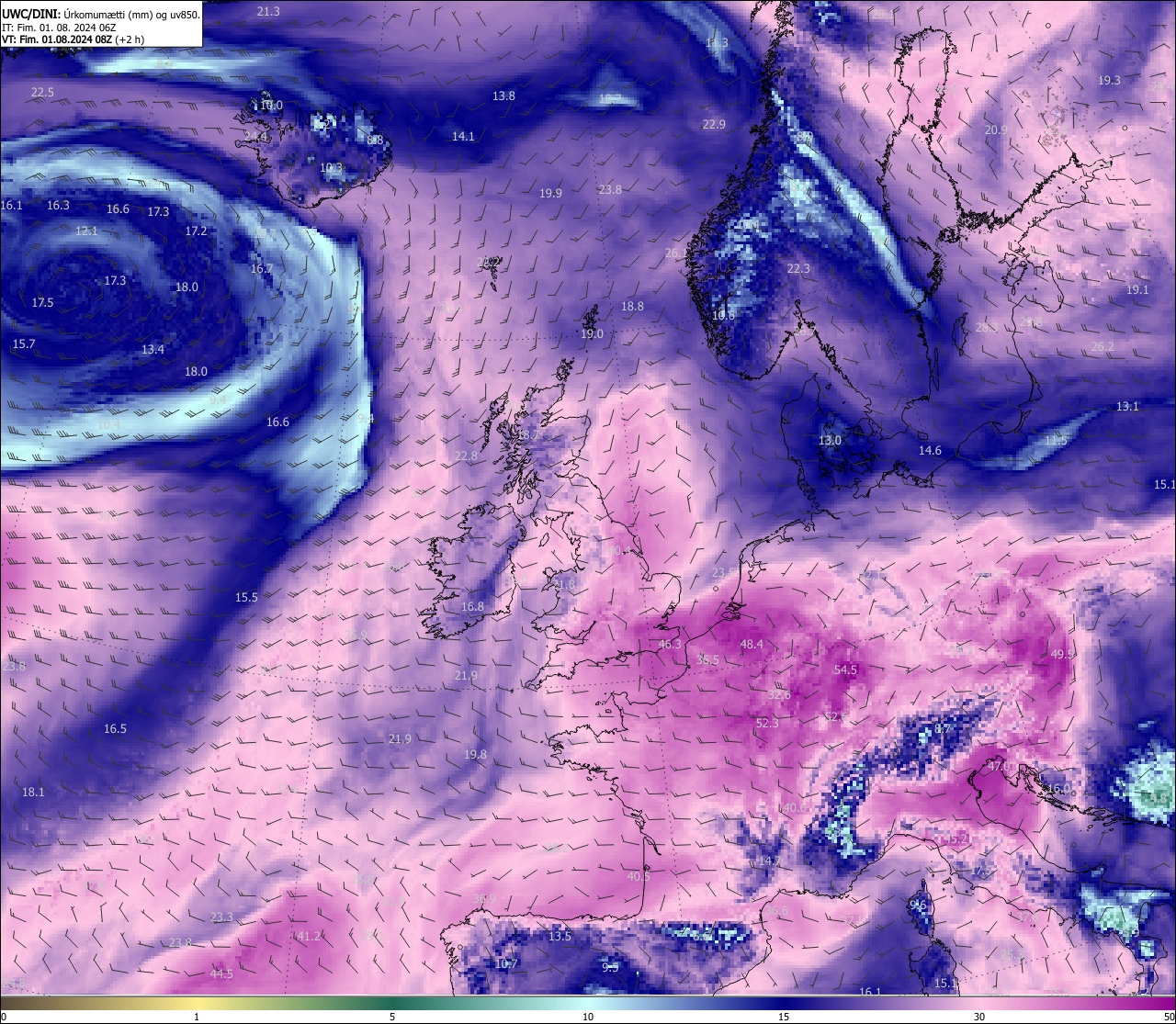The height and width of the screenshot is (1024, 1176).
Task: Click the 18.8 value in the North Sea
Action: [x=632, y=306]
